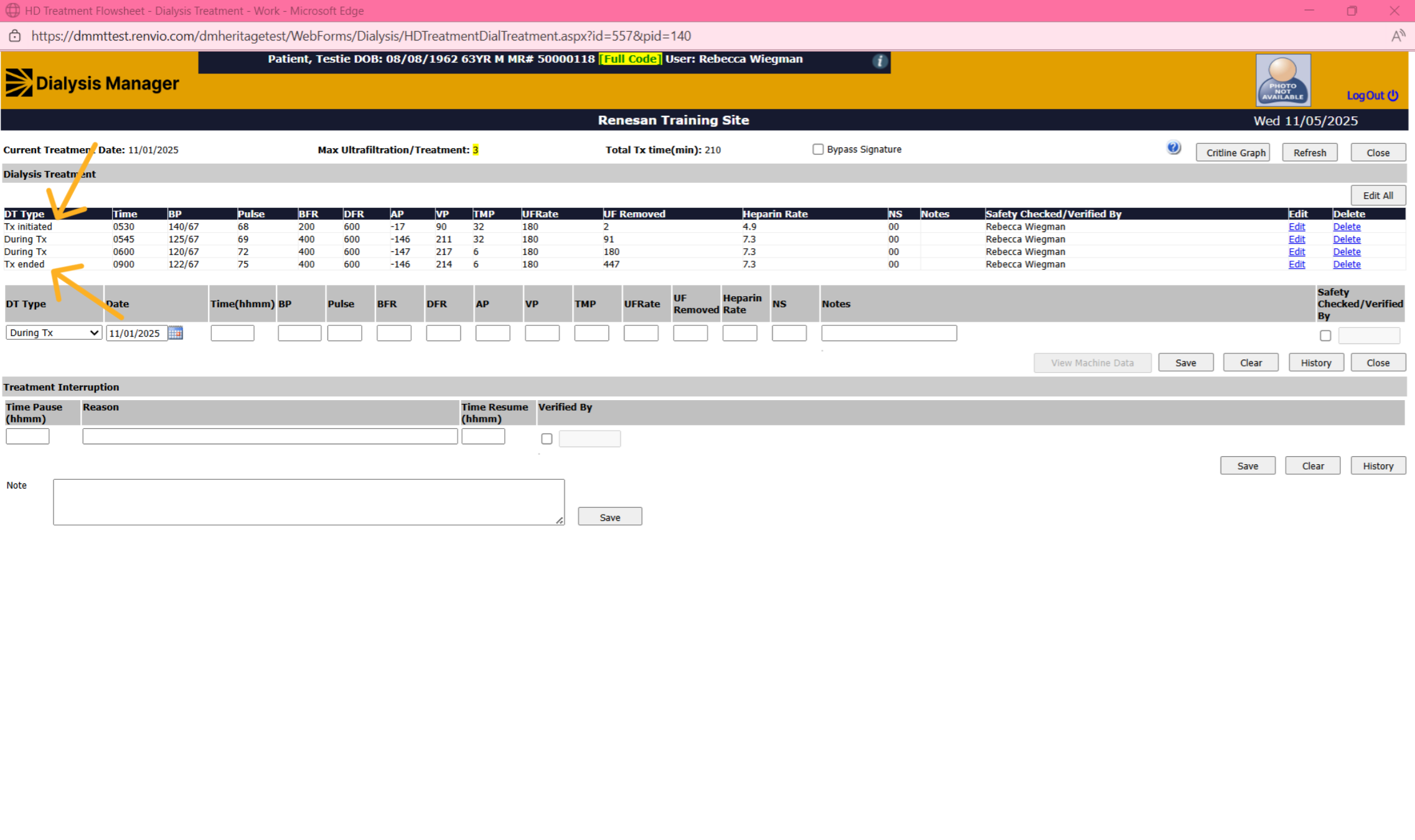1415x840 pixels.
Task: Click the Read Aloud icon in address bar
Action: (1398, 36)
